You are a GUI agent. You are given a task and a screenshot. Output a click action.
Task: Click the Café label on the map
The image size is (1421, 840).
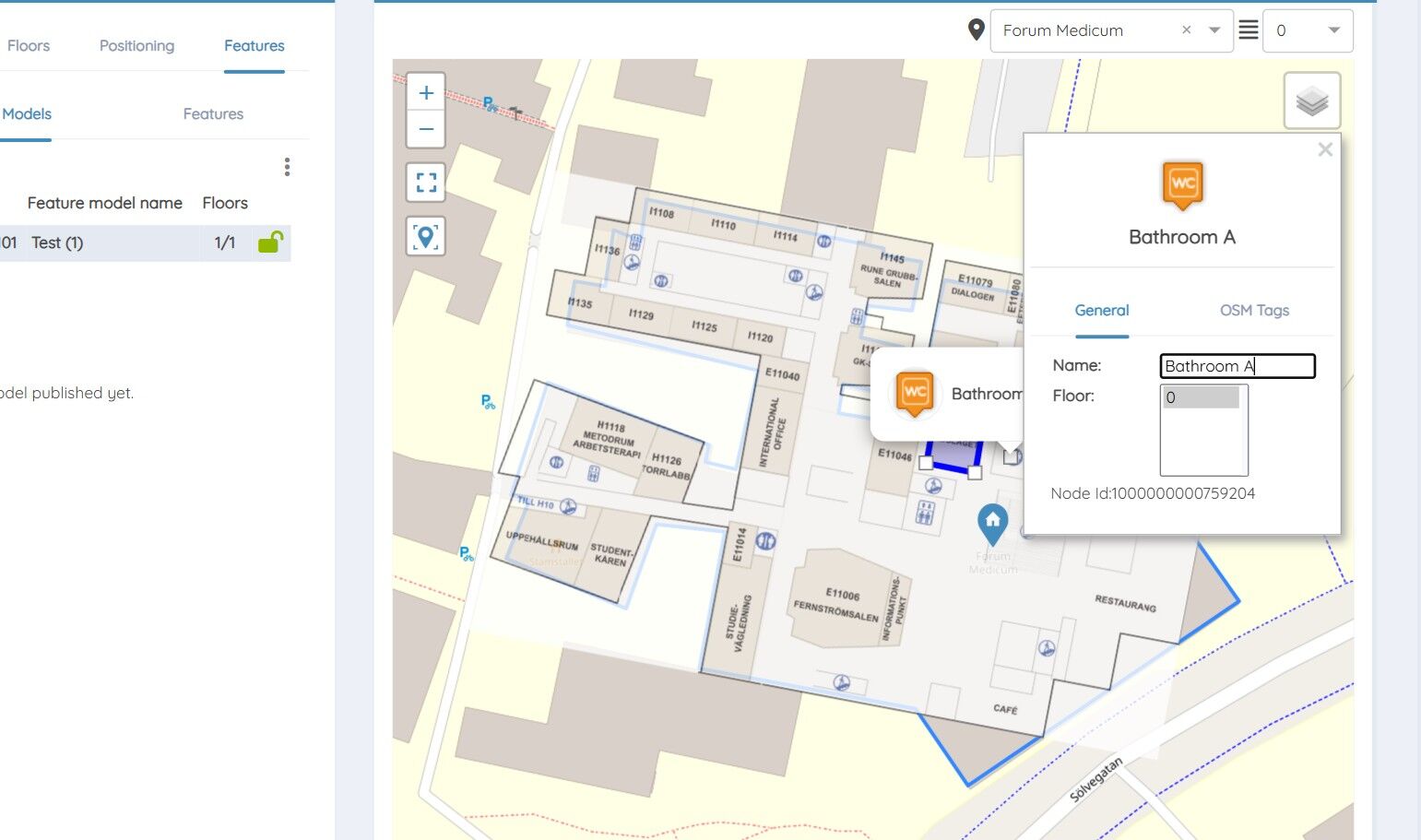(1005, 709)
